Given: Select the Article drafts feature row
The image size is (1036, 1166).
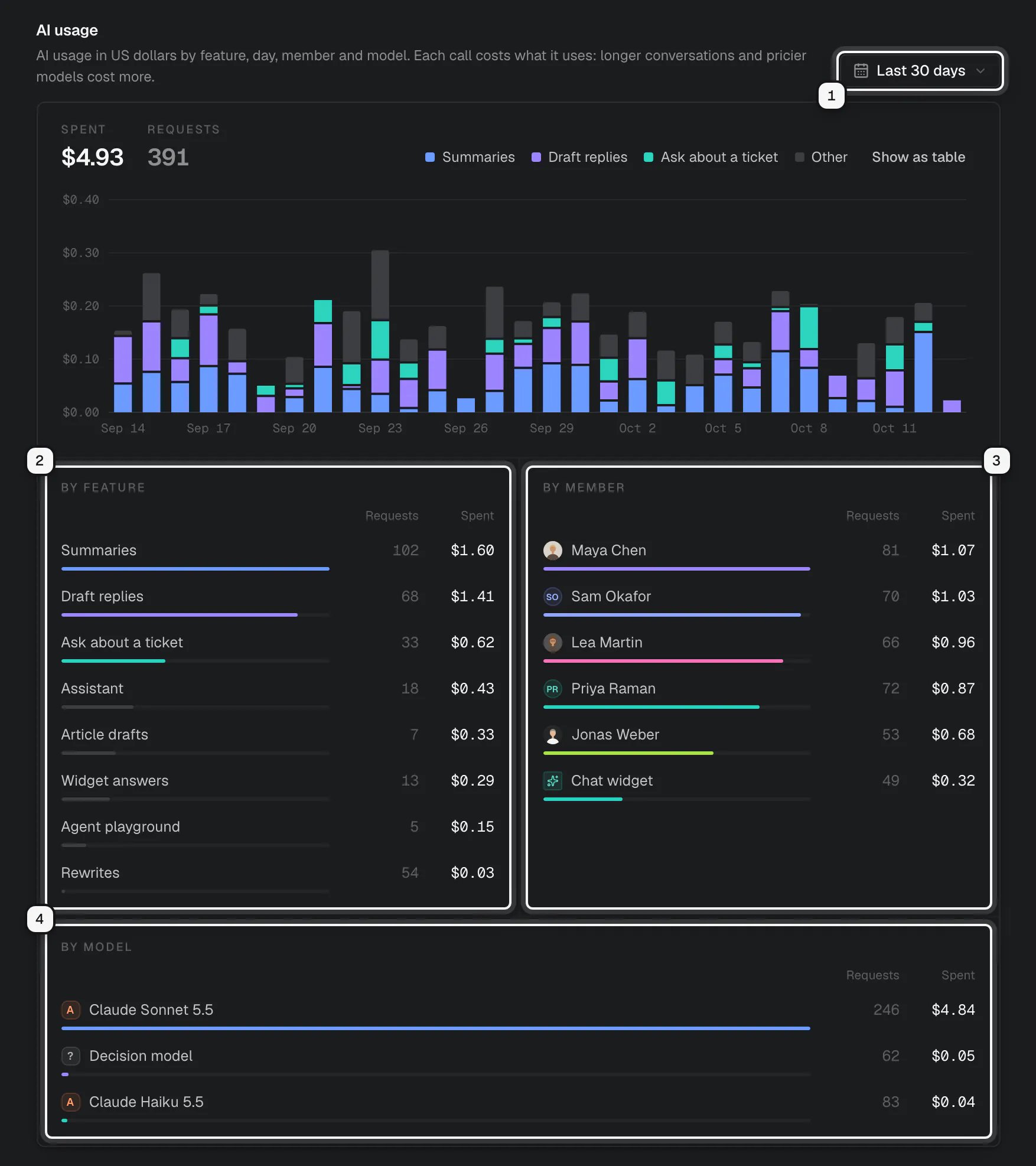Looking at the screenshot, I should (x=278, y=740).
